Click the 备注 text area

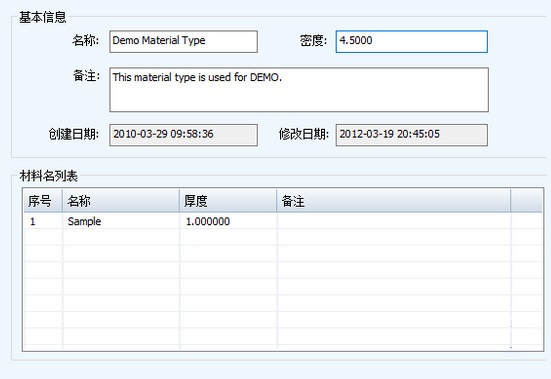(299, 90)
